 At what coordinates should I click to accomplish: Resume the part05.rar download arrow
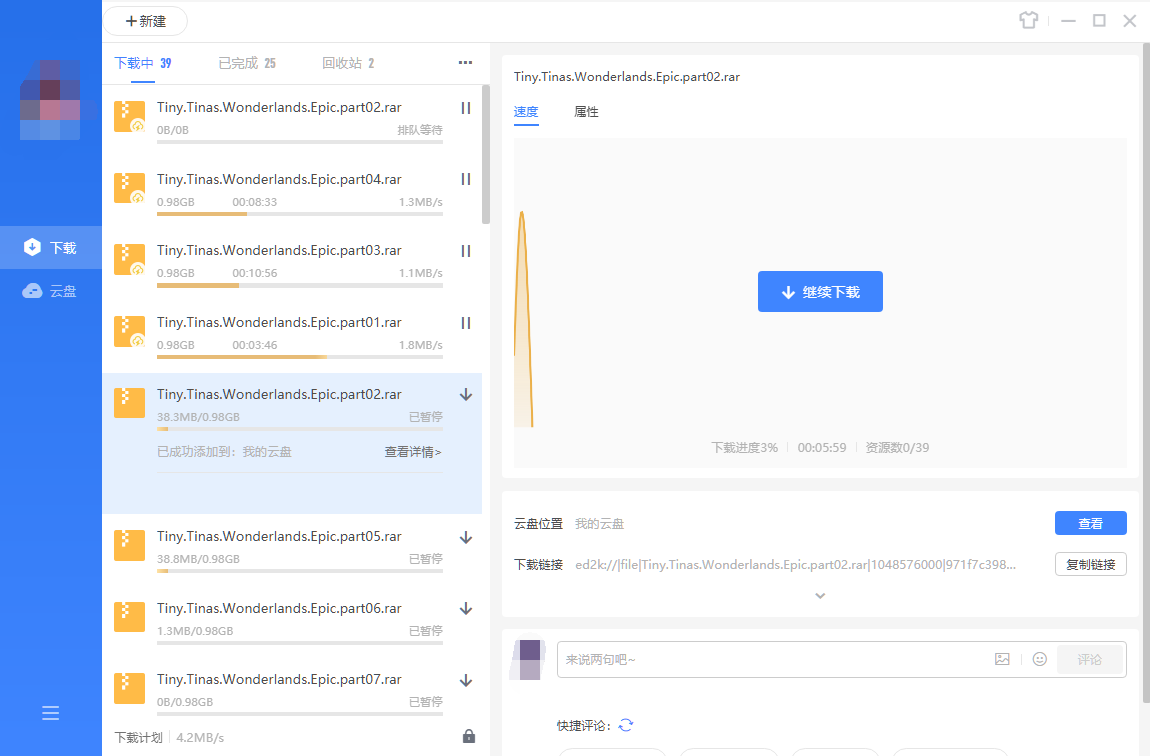click(x=465, y=538)
